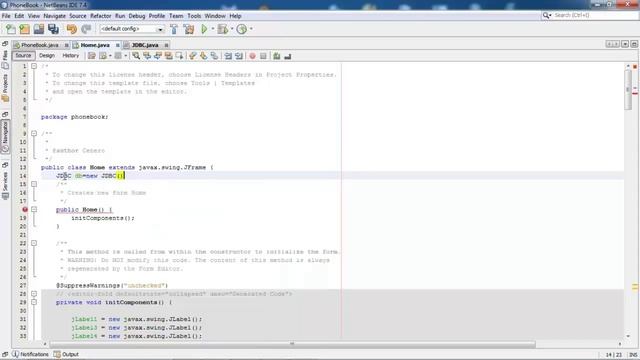Collapse the comment fold at line 15
640x360 pixels.
point(34,184)
